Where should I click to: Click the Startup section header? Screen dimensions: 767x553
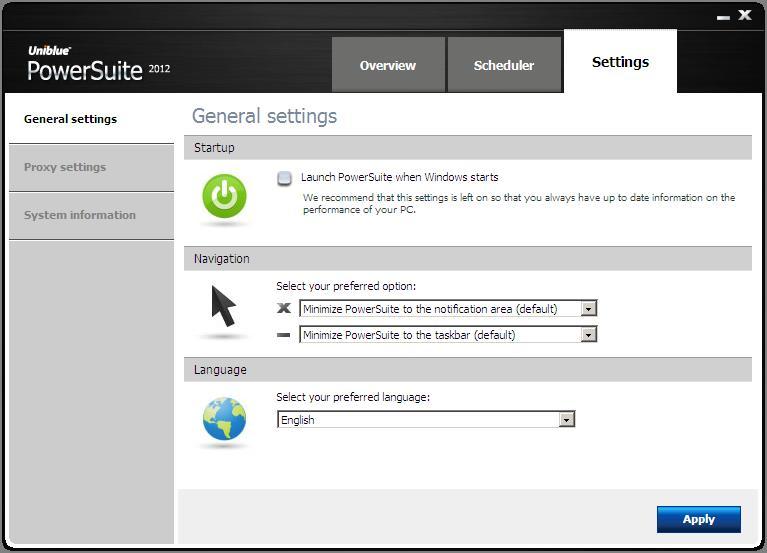[x=468, y=148]
